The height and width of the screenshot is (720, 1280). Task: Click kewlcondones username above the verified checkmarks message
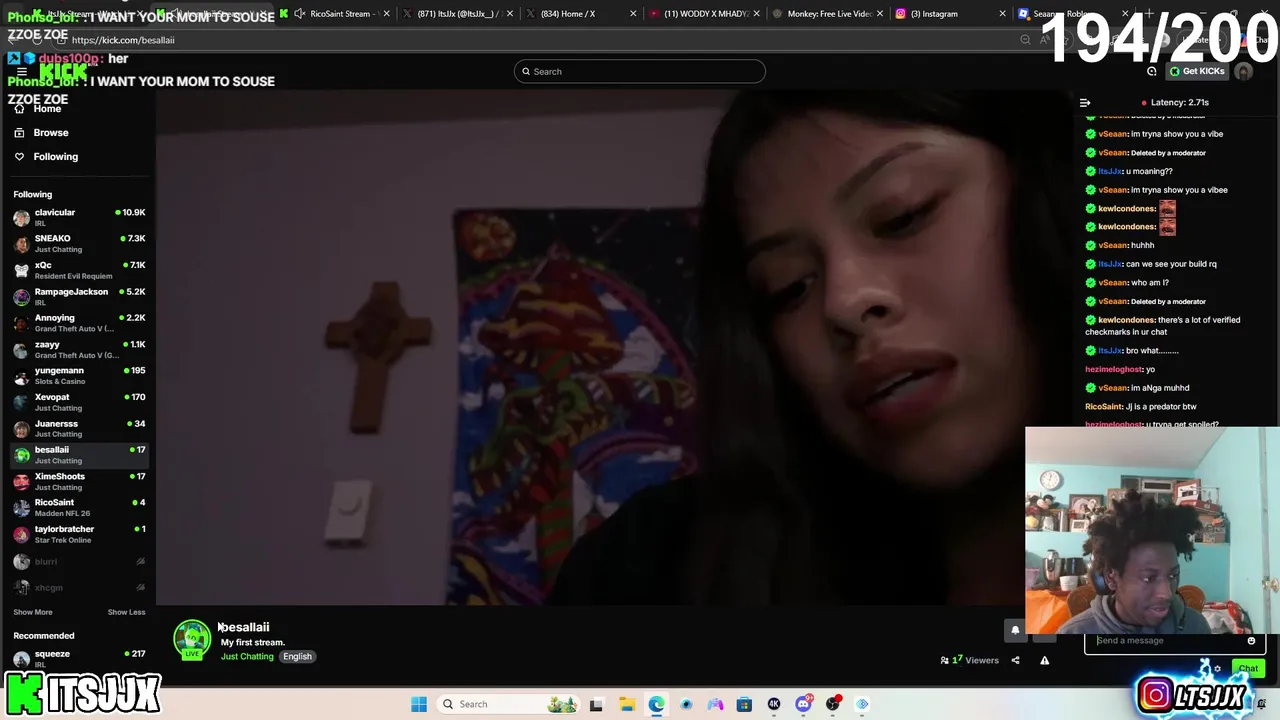[1126, 320]
